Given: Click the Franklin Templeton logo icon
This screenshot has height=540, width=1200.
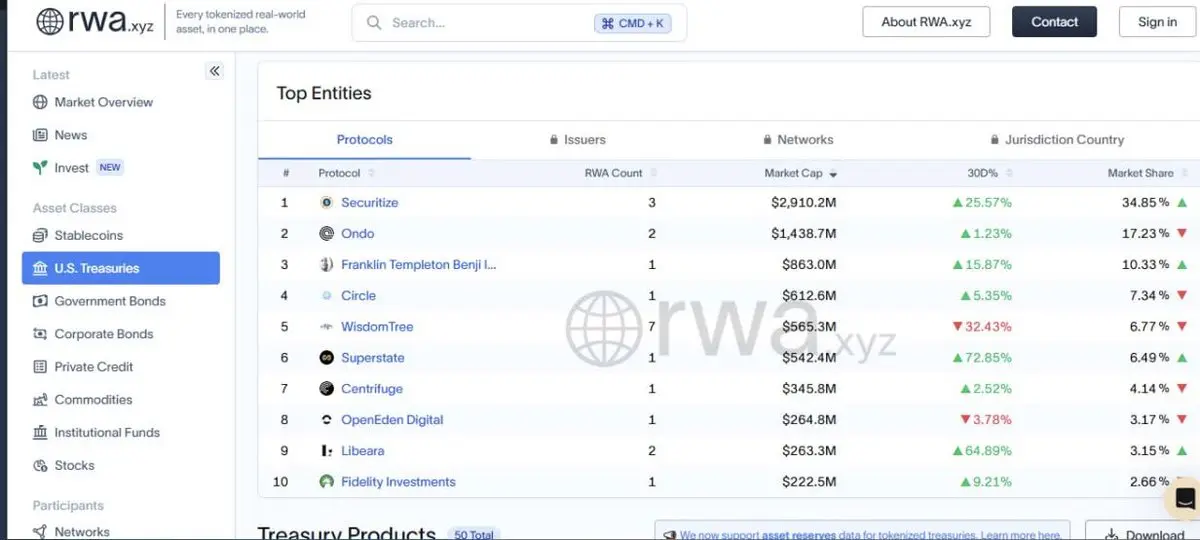Looking at the screenshot, I should coord(326,265).
